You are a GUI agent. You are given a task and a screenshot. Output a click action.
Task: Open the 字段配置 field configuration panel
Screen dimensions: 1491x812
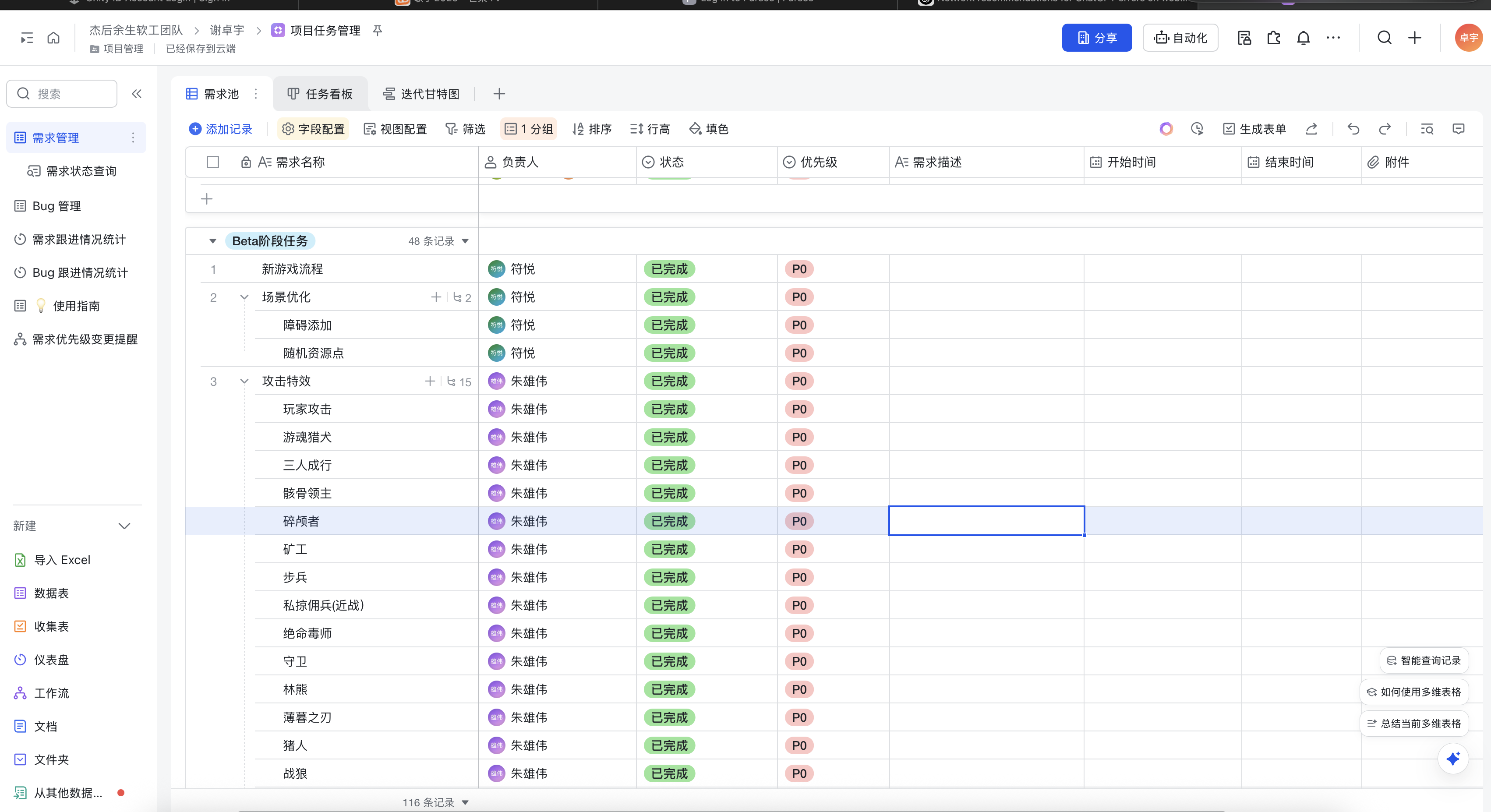(x=313, y=128)
